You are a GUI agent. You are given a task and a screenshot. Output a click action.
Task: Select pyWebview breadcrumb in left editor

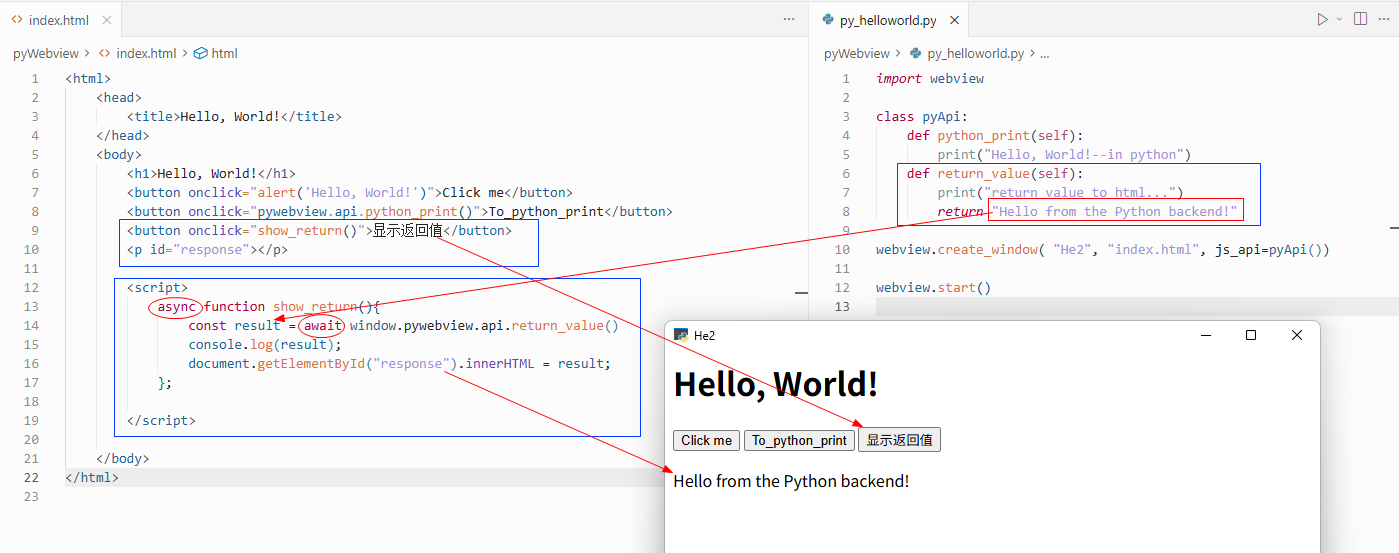(46, 53)
